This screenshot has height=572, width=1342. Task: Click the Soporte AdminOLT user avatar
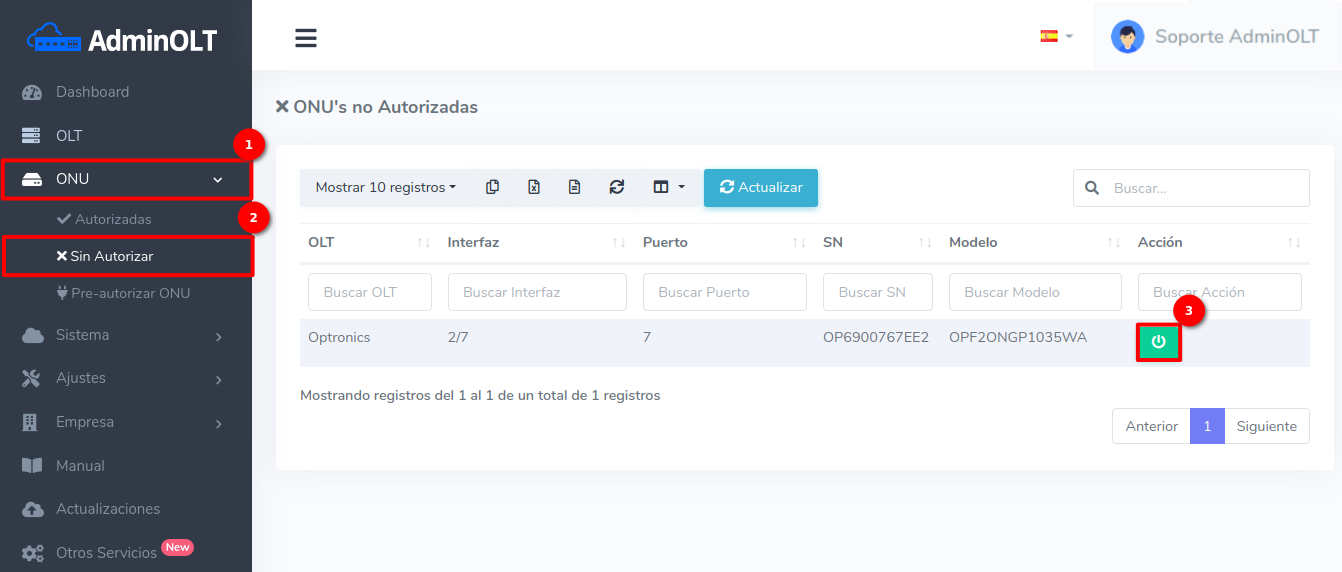(x=1127, y=37)
